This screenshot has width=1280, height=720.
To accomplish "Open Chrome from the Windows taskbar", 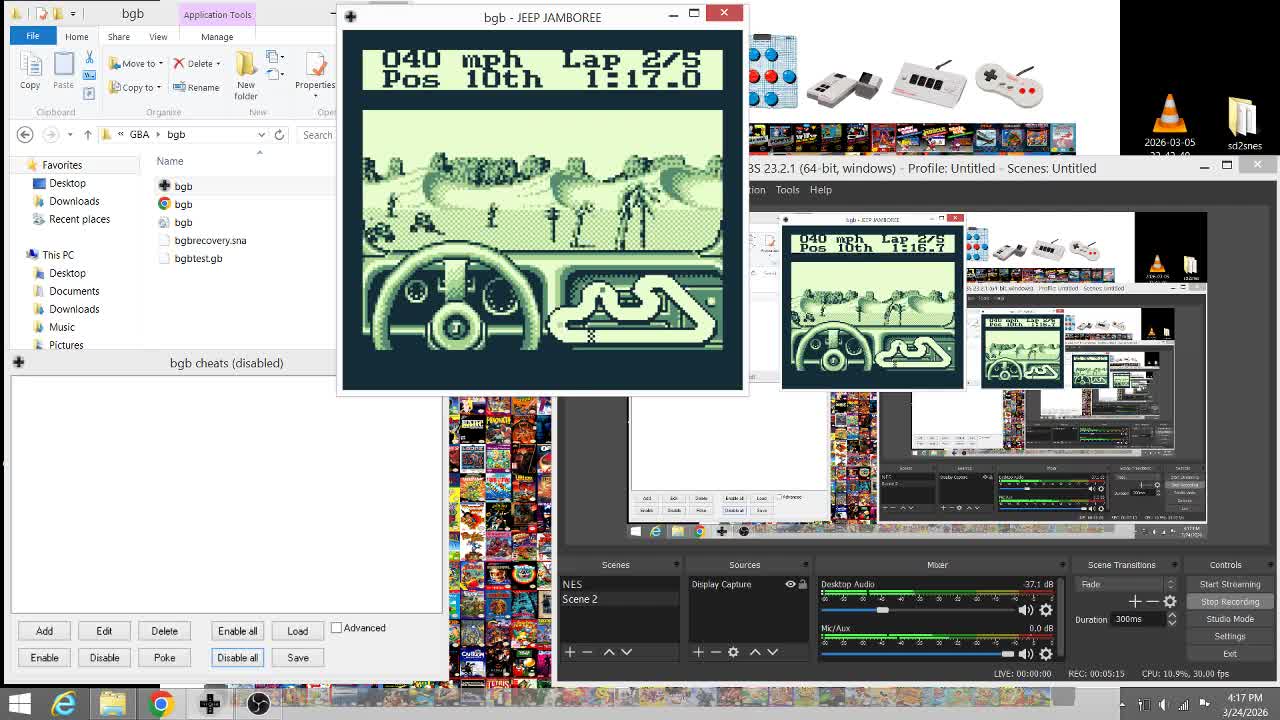I will point(161,704).
